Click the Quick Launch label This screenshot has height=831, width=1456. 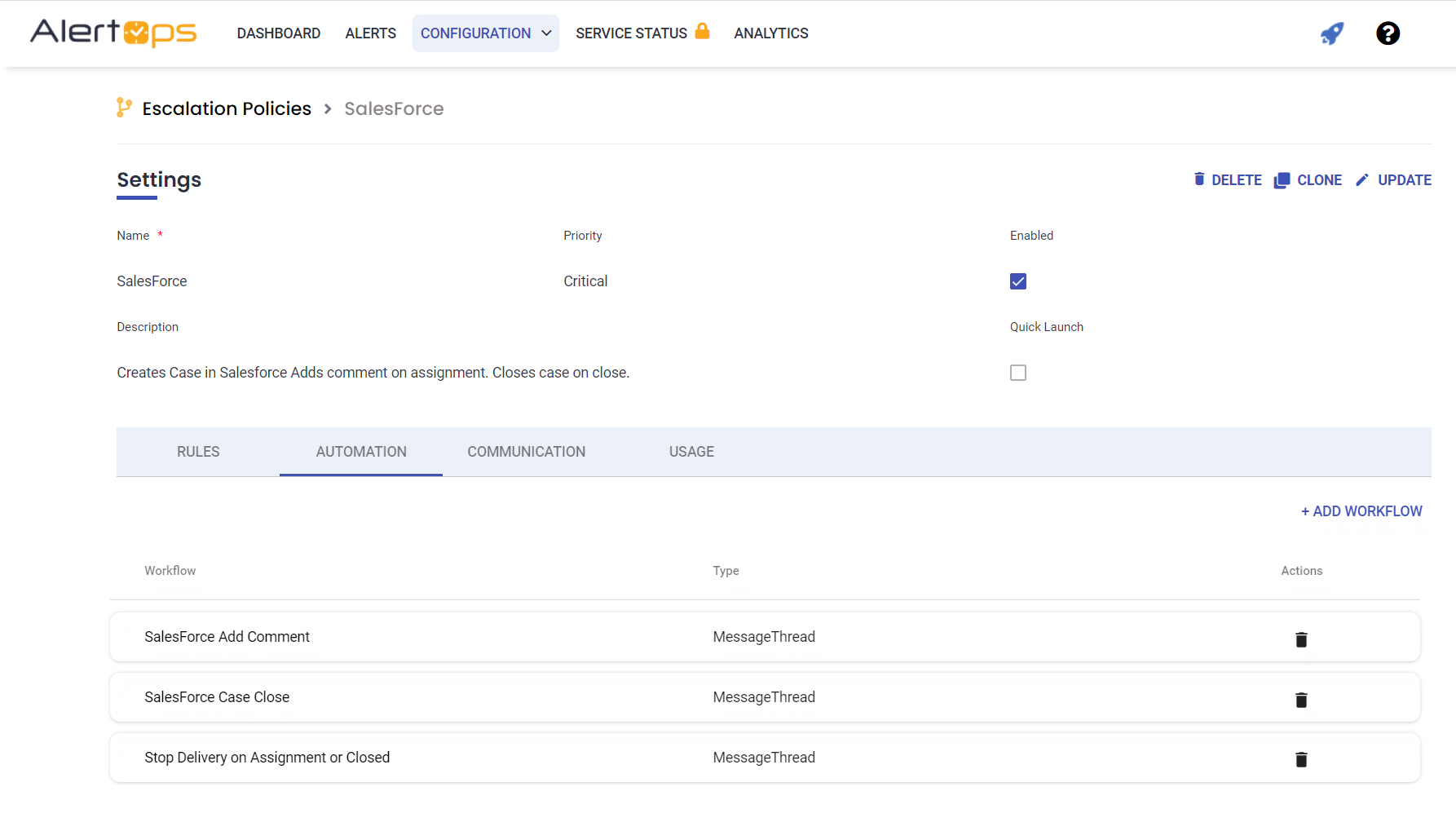(1047, 327)
